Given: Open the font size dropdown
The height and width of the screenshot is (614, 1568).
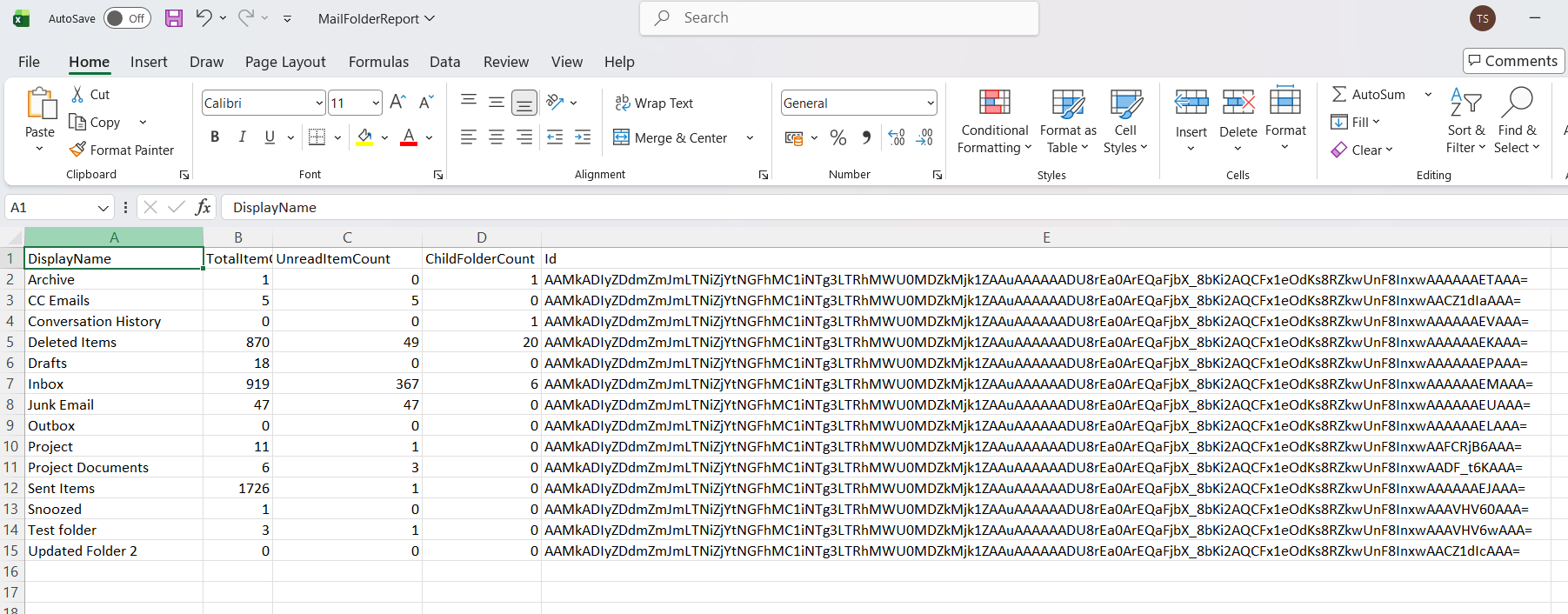Looking at the screenshot, I should click(376, 103).
